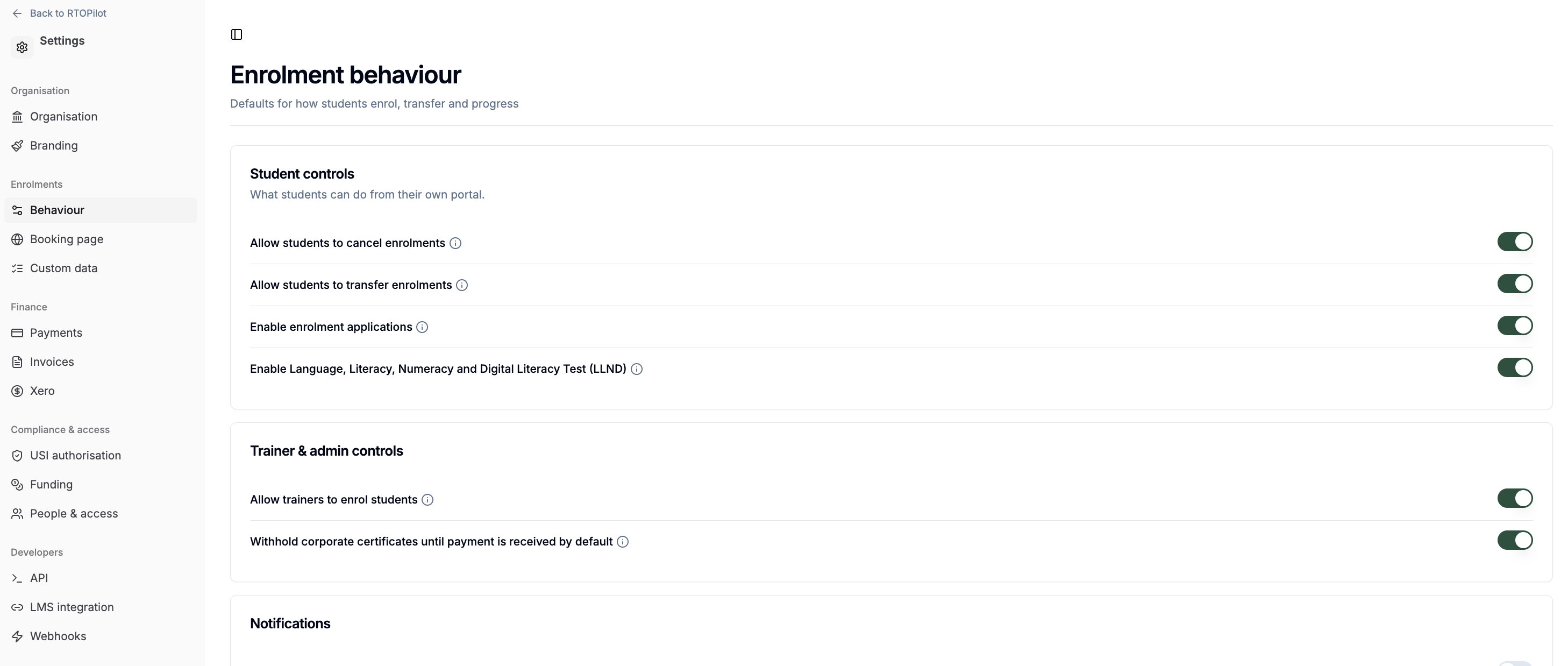Click the Settings gear icon
The width and height of the screenshot is (1568, 666).
coord(22,47)
